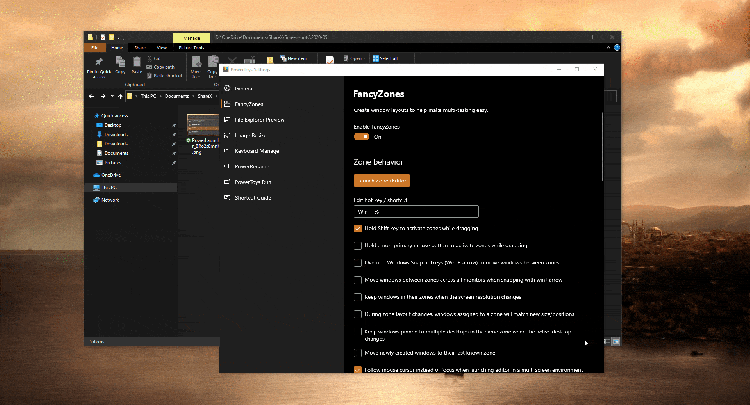
Task: Open PowerRename settings
Action: click(253, 166)
